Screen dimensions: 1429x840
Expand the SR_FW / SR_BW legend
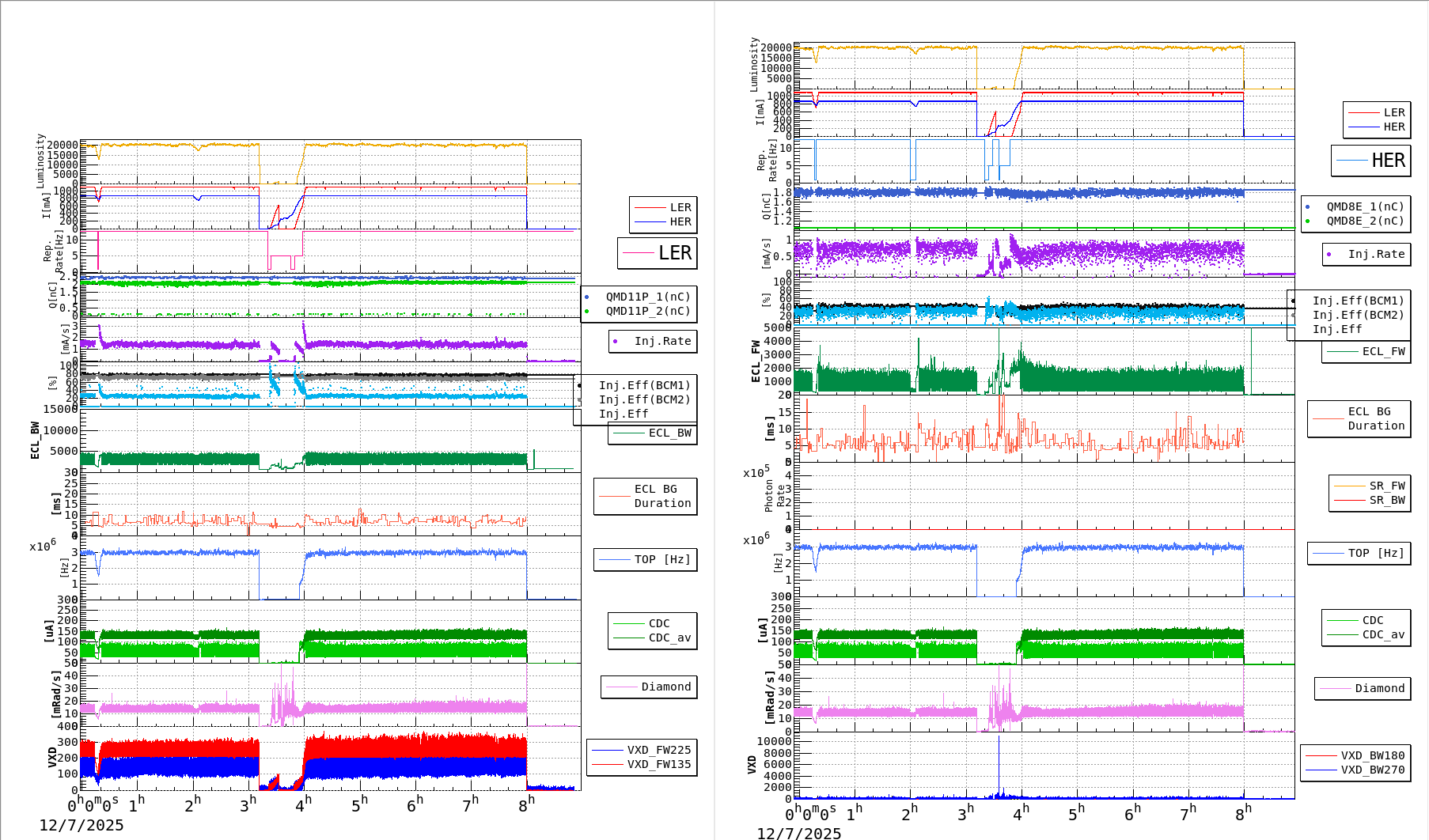click(1369, 494)
